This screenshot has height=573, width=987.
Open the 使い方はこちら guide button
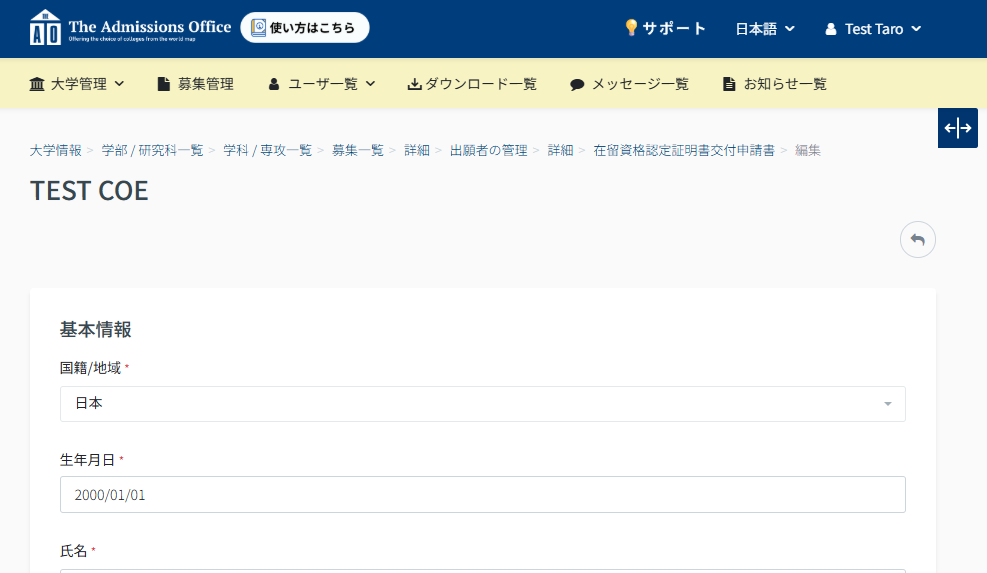pos(305,28)
